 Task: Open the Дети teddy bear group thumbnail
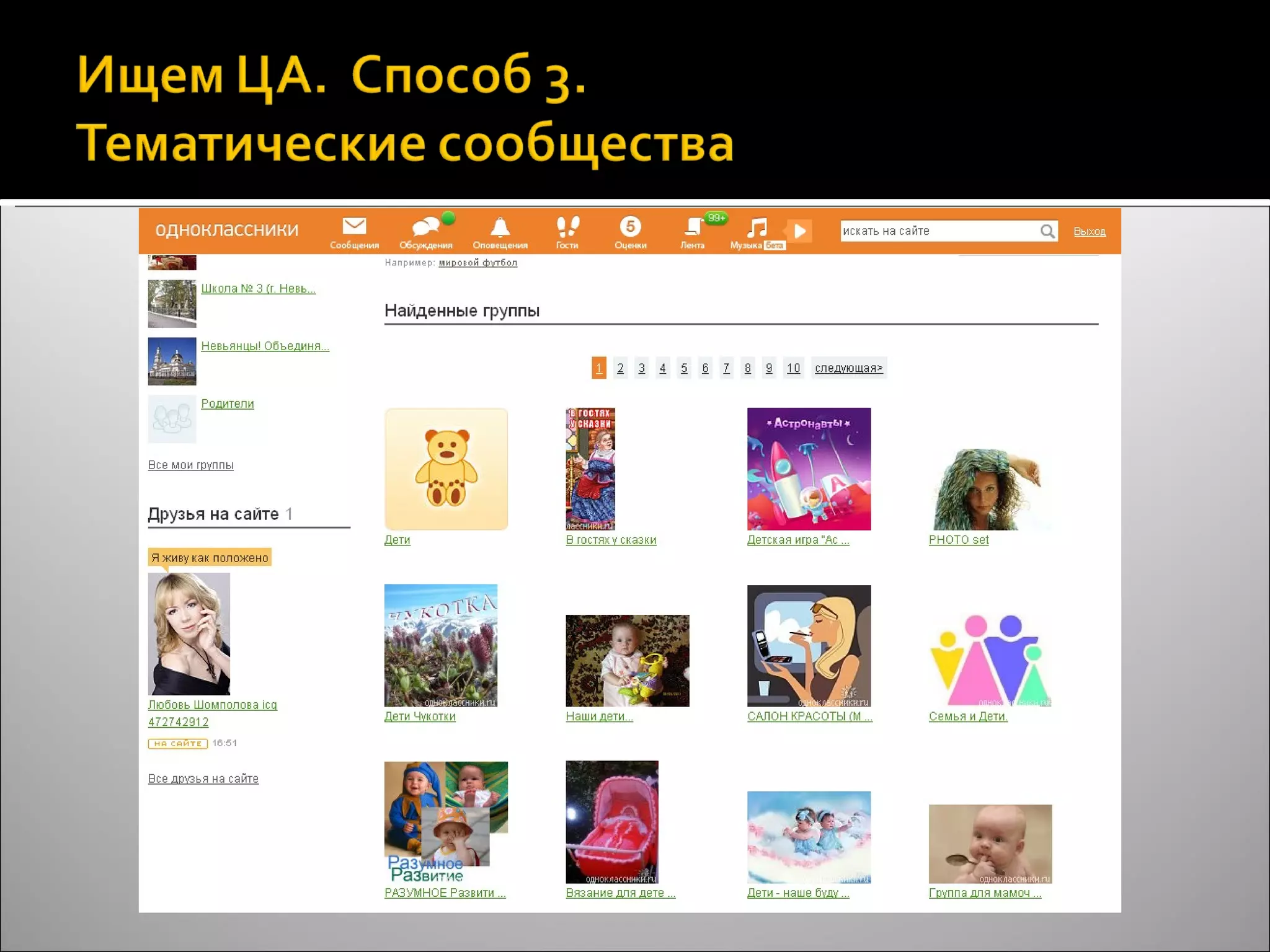[446, 469]
